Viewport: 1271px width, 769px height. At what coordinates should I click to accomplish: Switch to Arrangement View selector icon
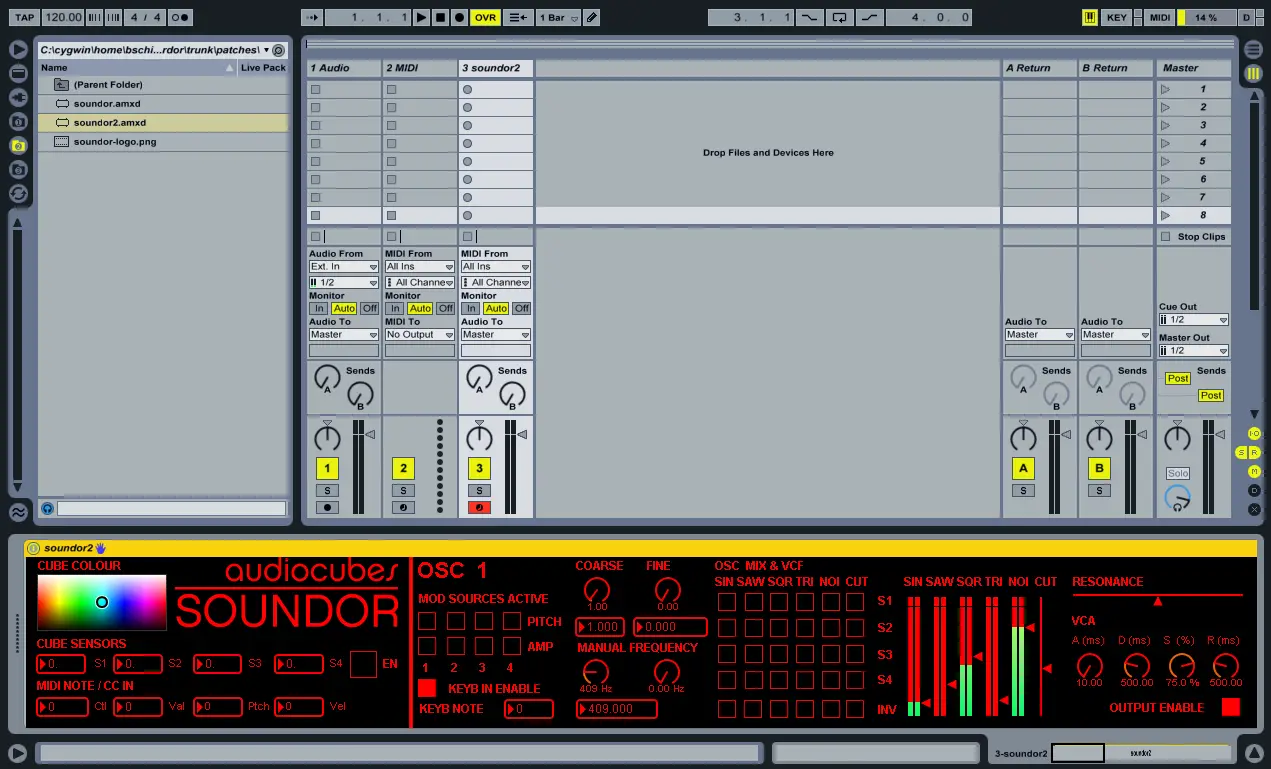(x=1253, y=49)
